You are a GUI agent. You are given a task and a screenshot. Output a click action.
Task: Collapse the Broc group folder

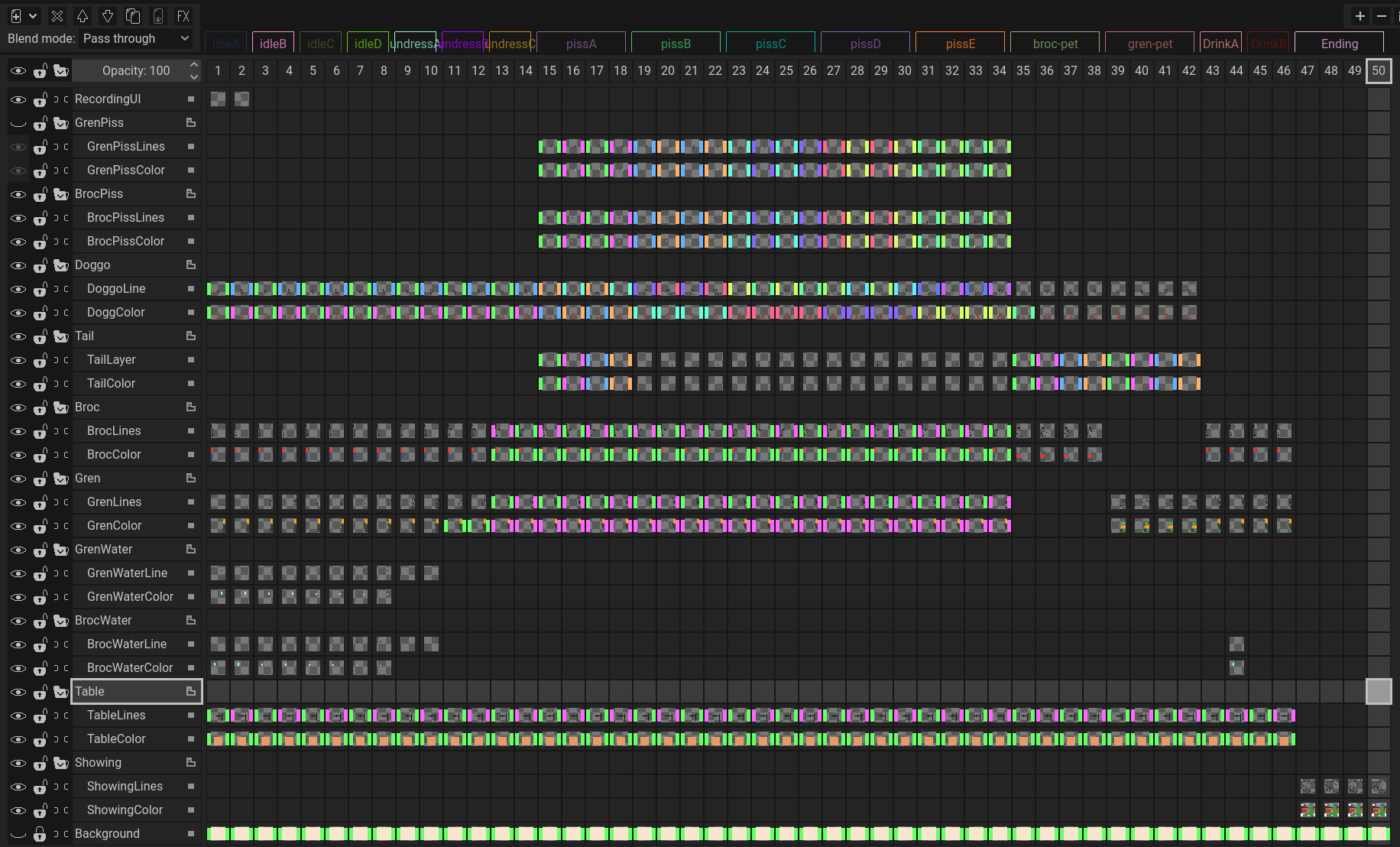click(x=61, y=407)
